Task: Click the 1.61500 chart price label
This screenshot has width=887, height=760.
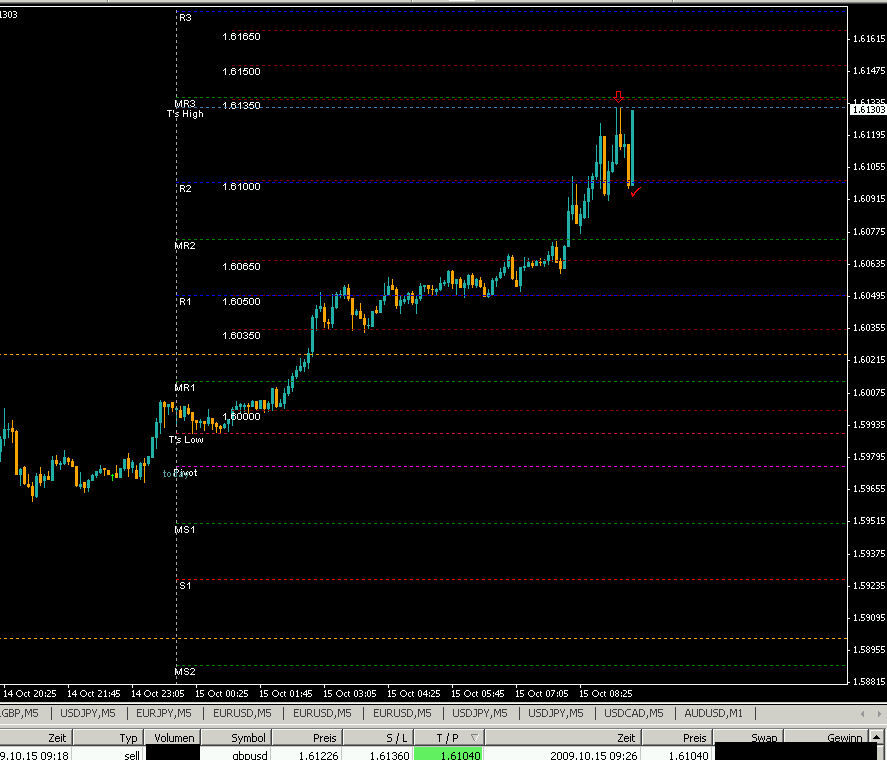Action: click(242, 71)
